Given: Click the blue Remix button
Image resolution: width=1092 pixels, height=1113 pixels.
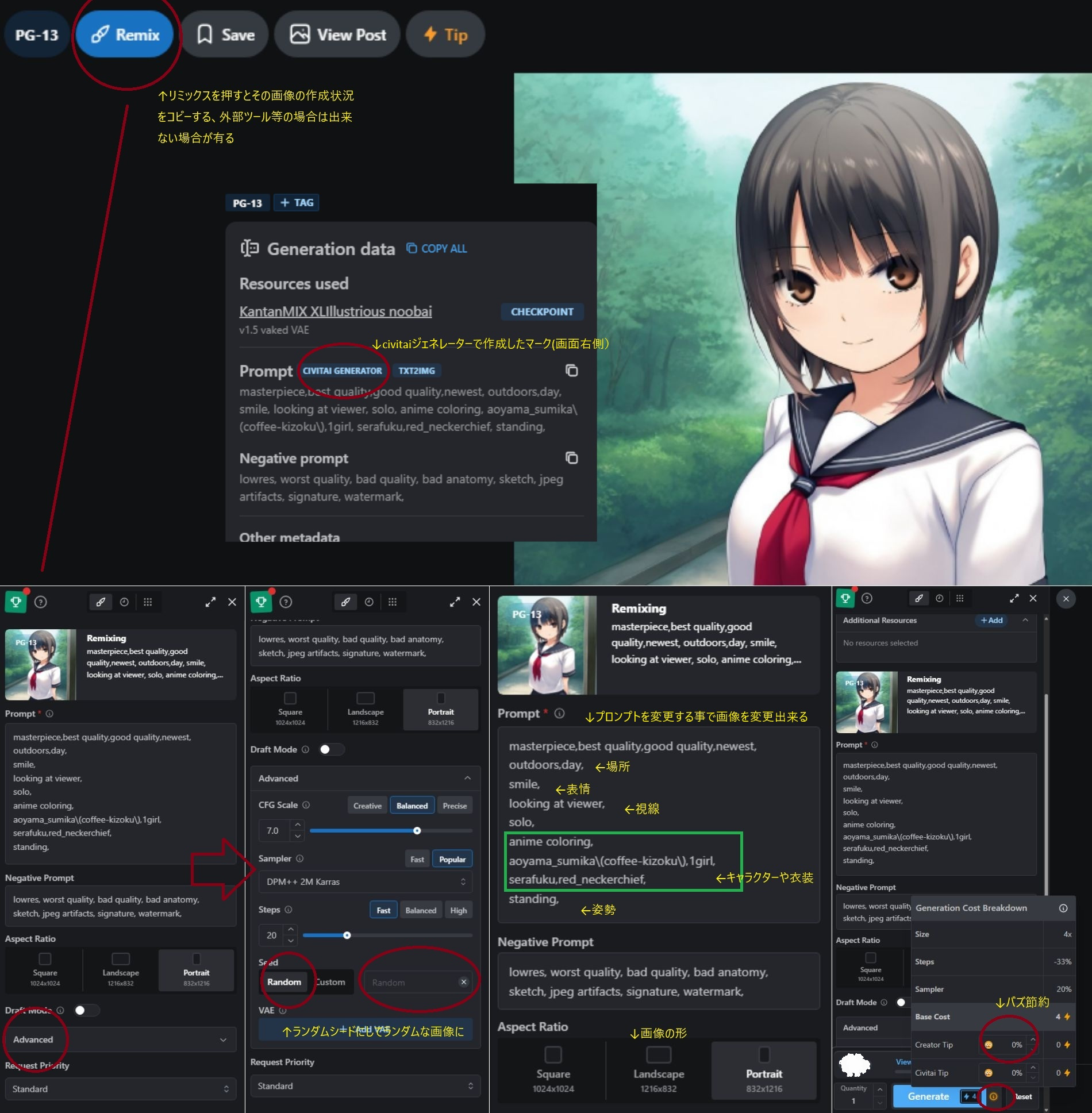Looking at the screenshot, I should click(125, 34).
